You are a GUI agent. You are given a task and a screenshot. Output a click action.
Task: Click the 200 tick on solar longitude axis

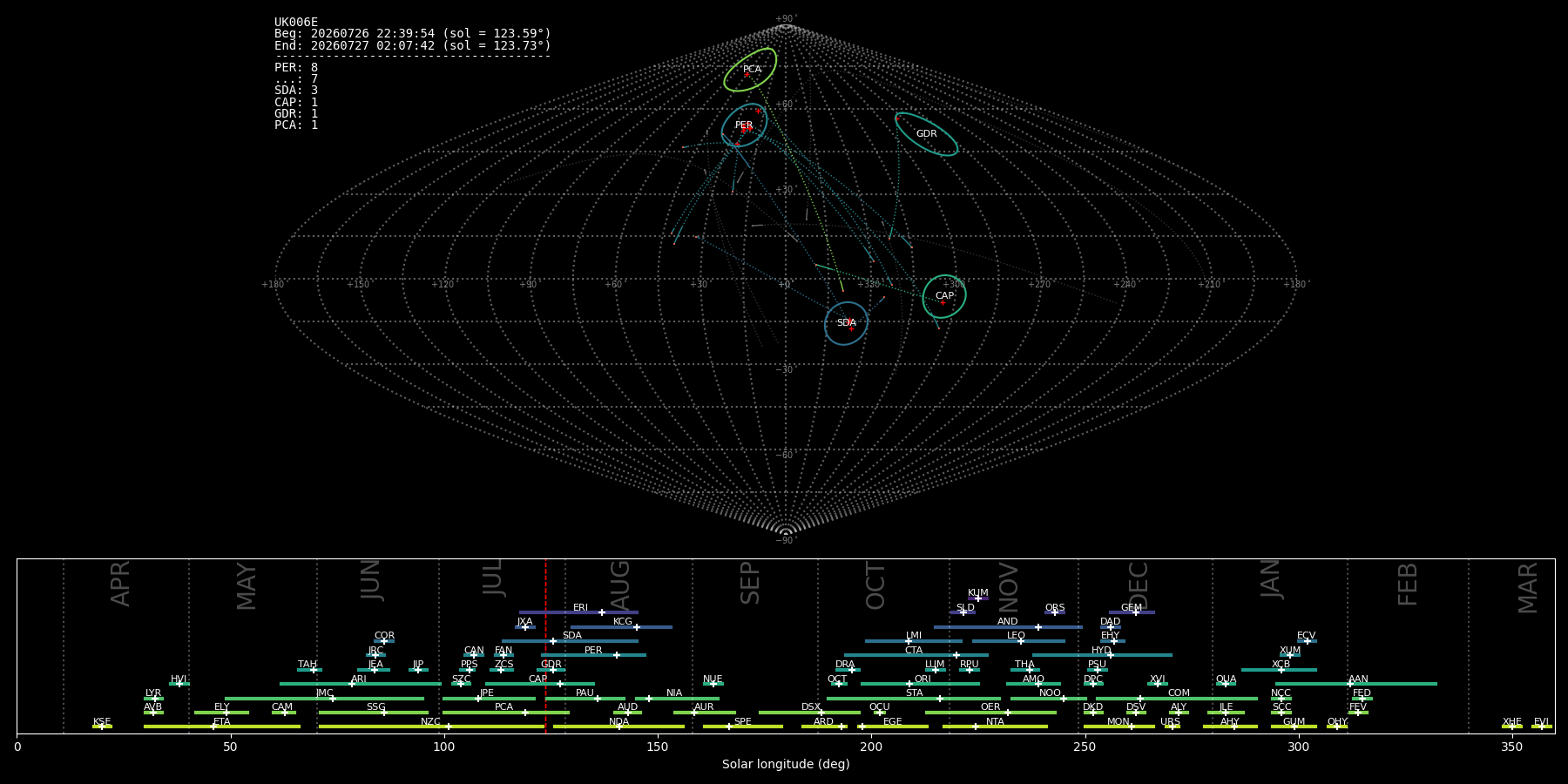click(871, 747)
